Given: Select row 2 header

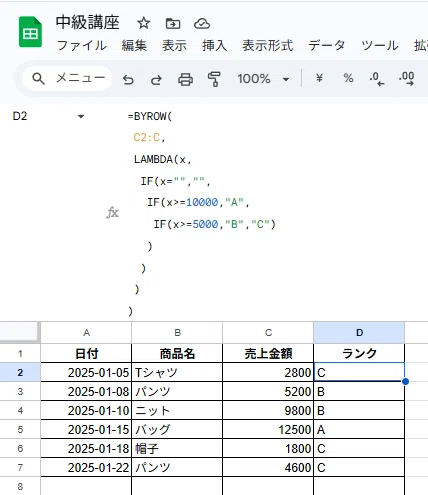Looking at the screenshot, I should tap(20, 372).
